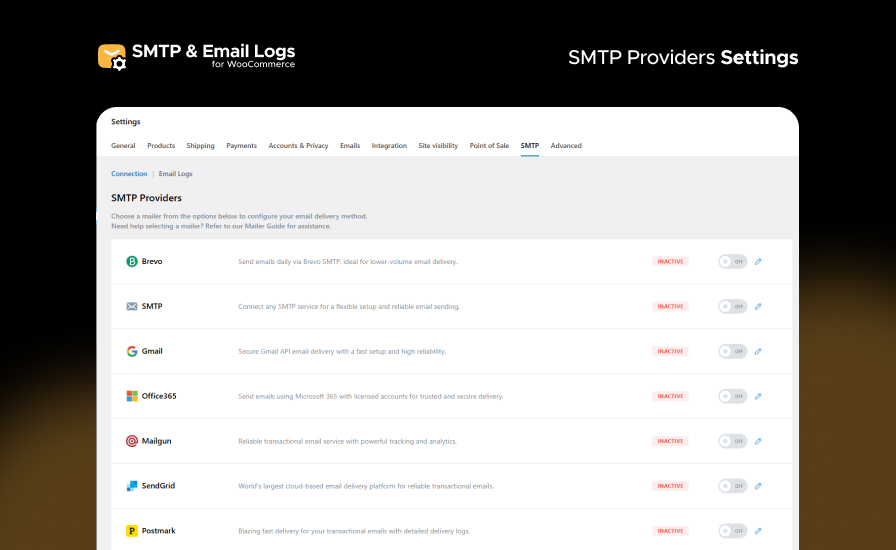Toggle the Postmark provider switch
This screenshot has height=550, width=896.
tap(733, 531)
